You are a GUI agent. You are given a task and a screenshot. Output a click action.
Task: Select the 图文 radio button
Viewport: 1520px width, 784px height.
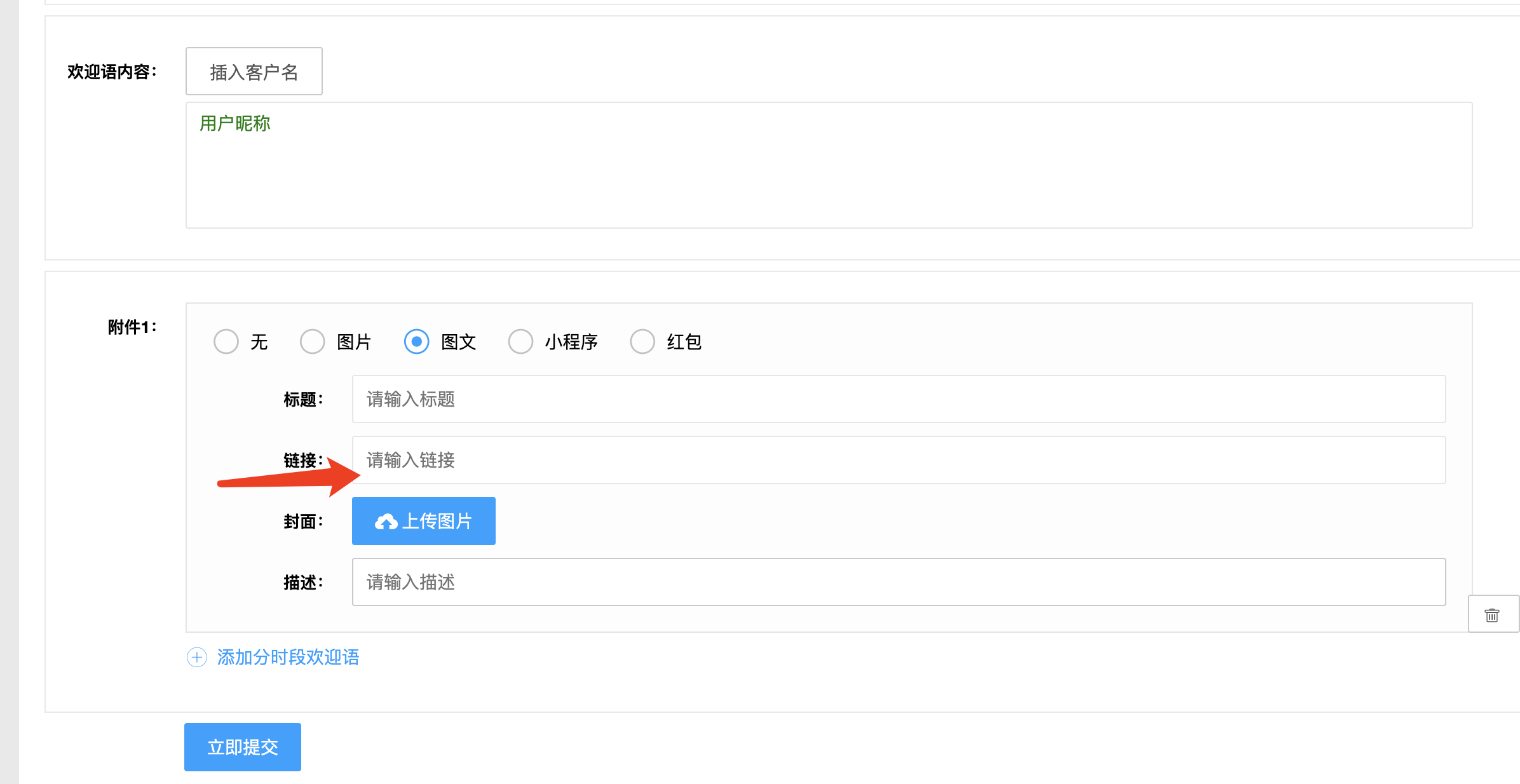click(417, 342)
